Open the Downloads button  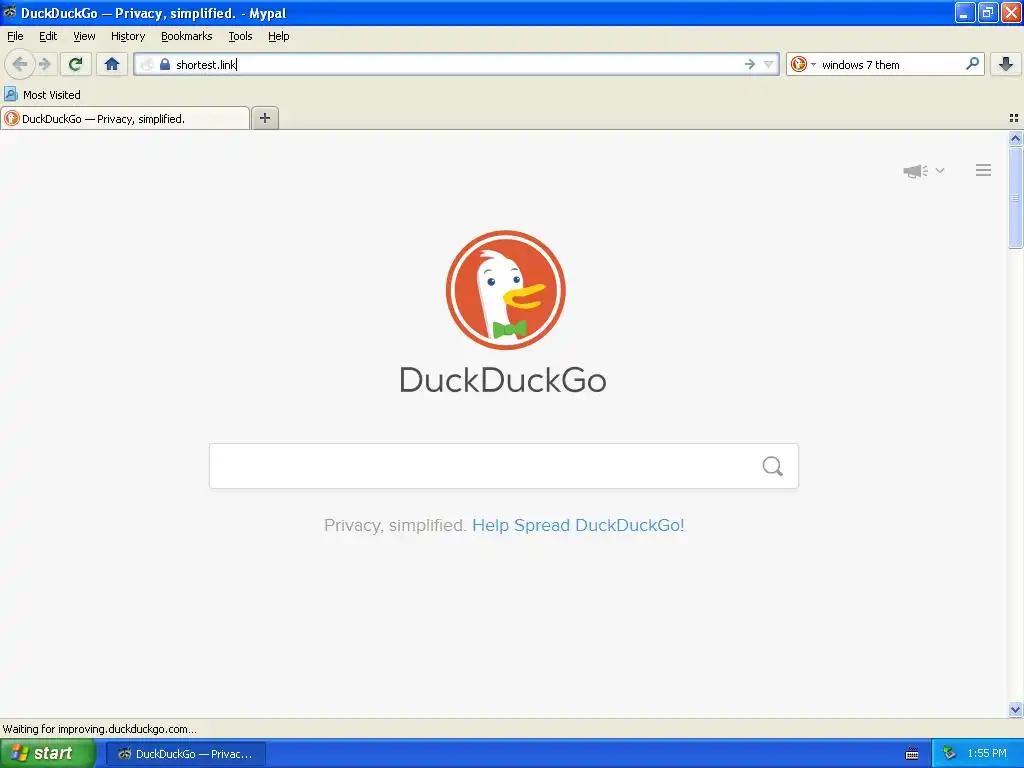coord(1006,64)
